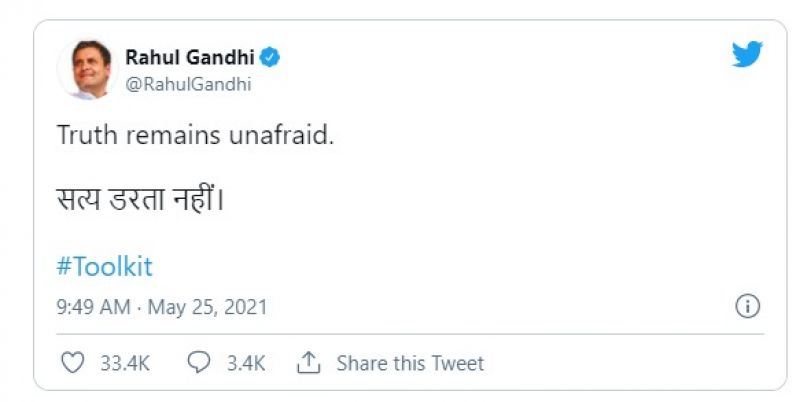Click the 3.4K replies count
The height and width of the screenshot is (402, 800).
coord(245,363)
